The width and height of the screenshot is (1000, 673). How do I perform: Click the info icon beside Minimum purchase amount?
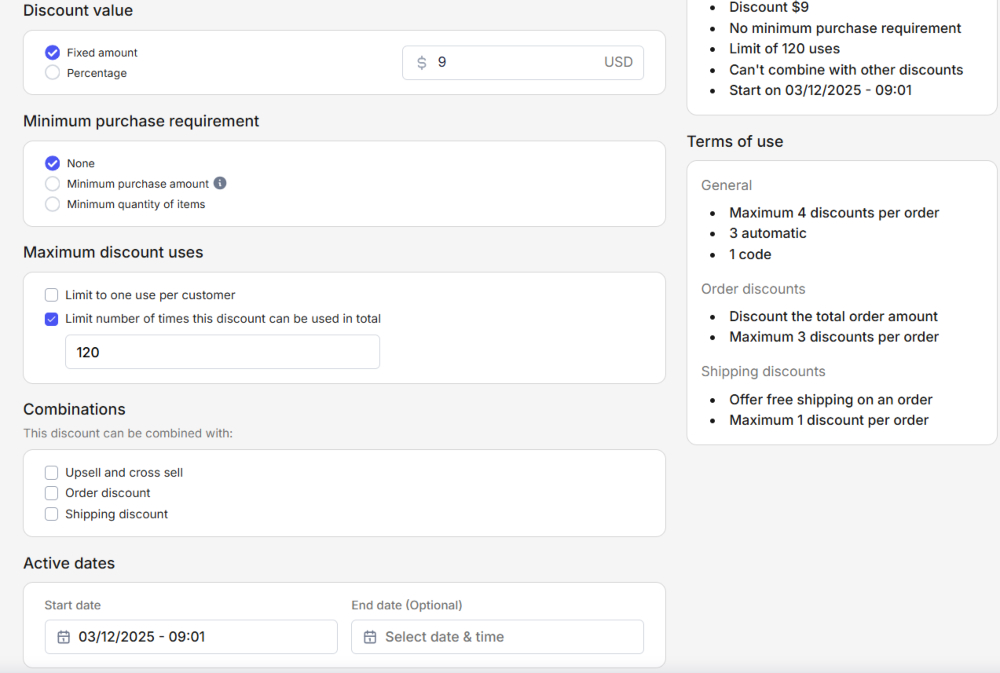pyautogui.click(x=220, y=183)
